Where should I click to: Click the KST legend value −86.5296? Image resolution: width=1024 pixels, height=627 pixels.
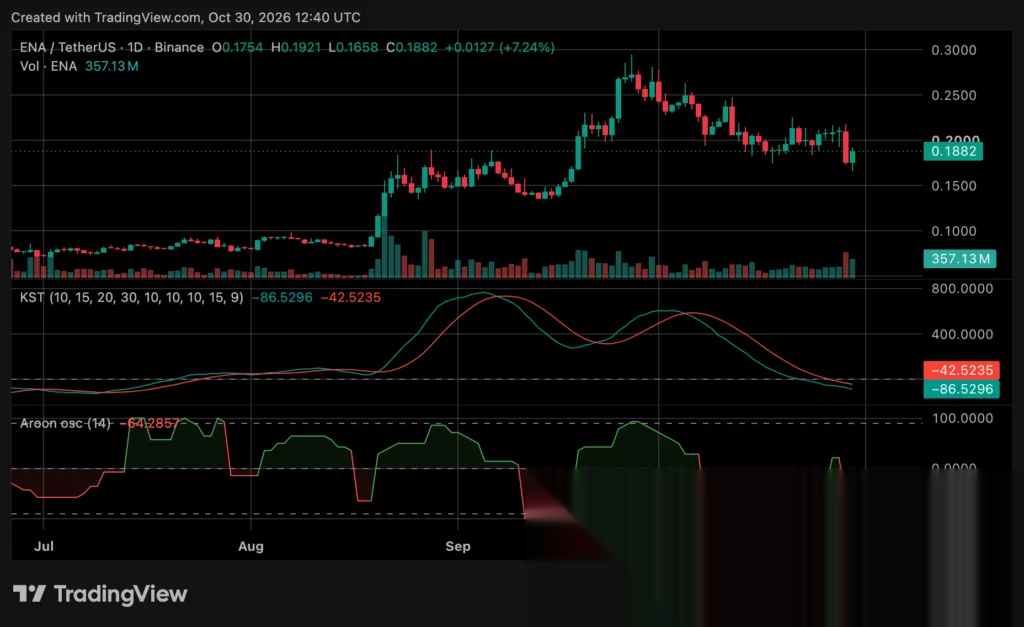tap(282, 298)
